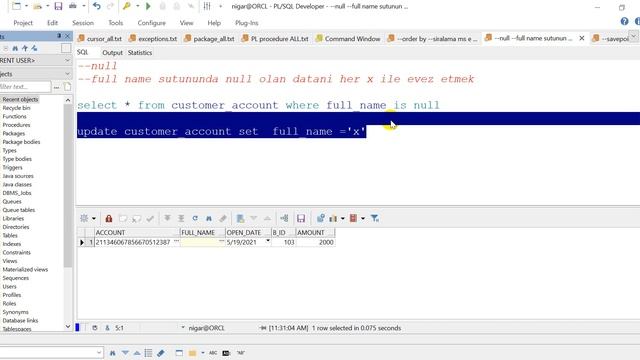Open the New window dropdown arrow
640x360 pixels.
point(27,6)
